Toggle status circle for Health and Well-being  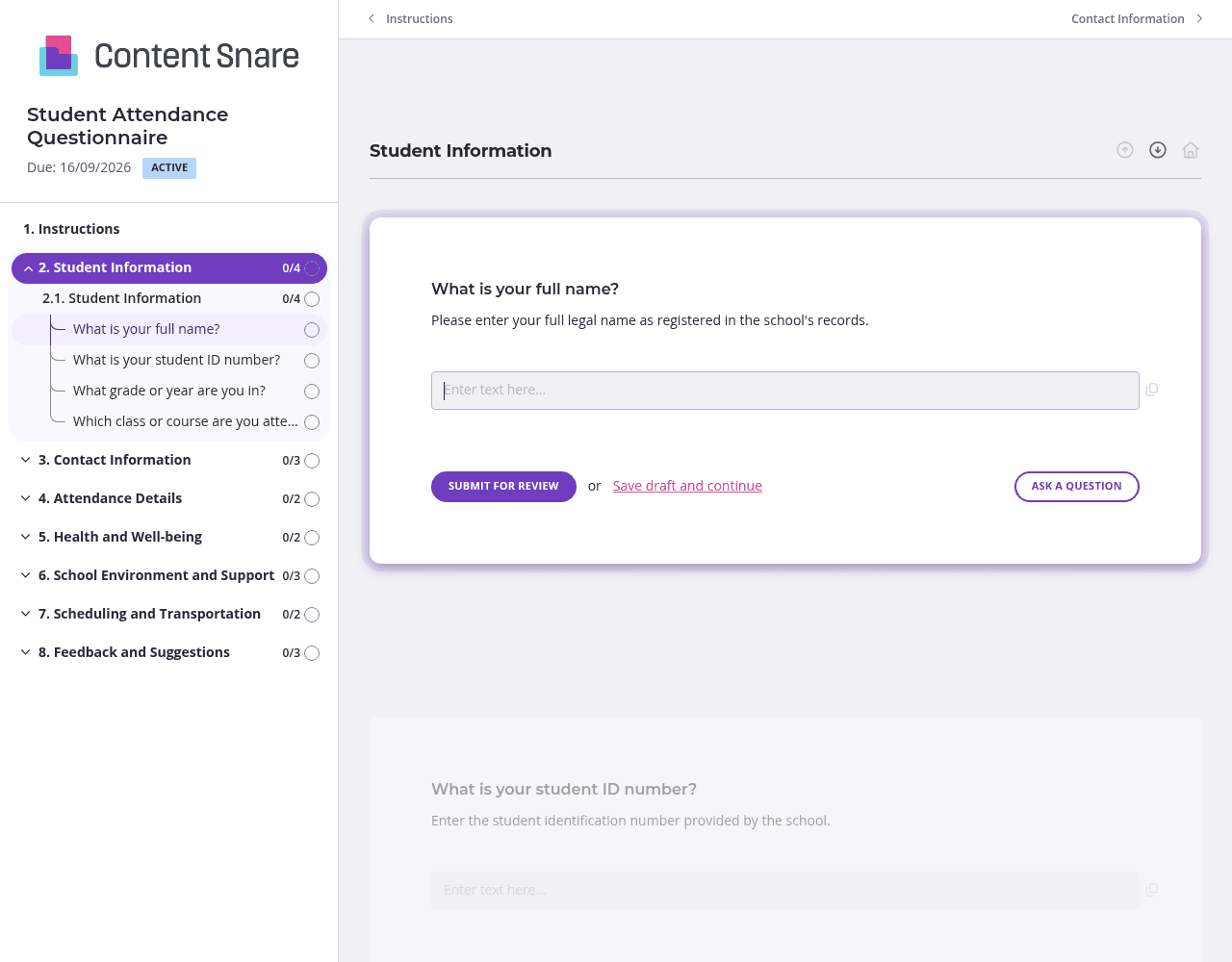(312, 538)
